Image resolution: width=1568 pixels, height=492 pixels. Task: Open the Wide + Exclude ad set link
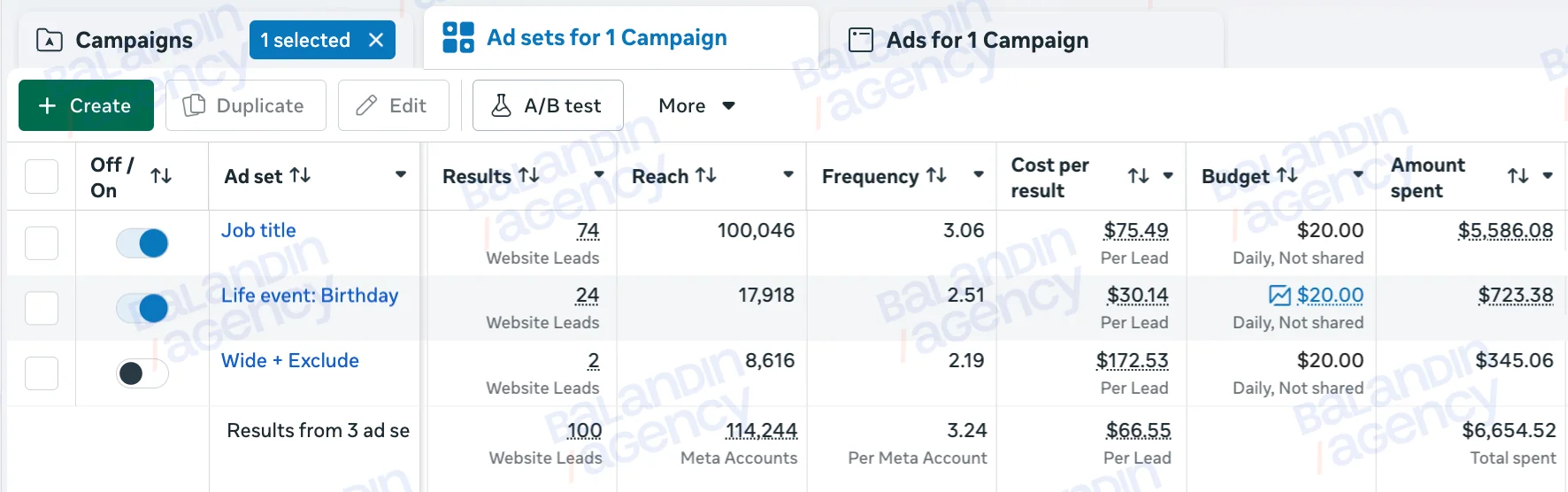290,360
